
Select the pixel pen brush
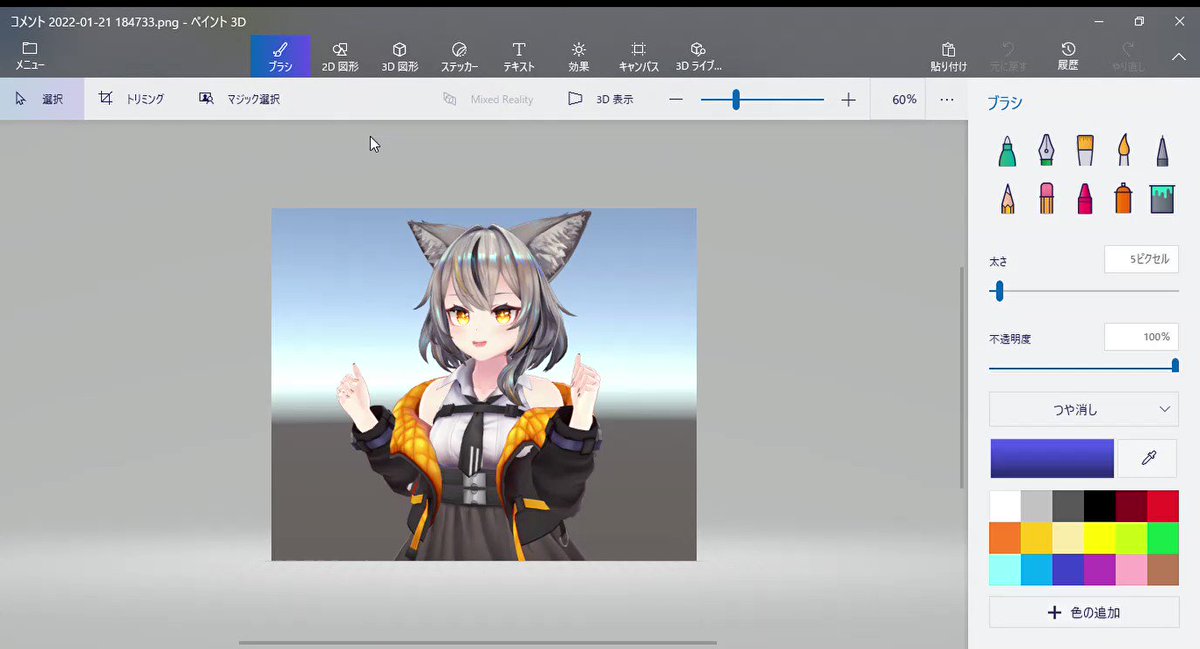point(1162,151)
